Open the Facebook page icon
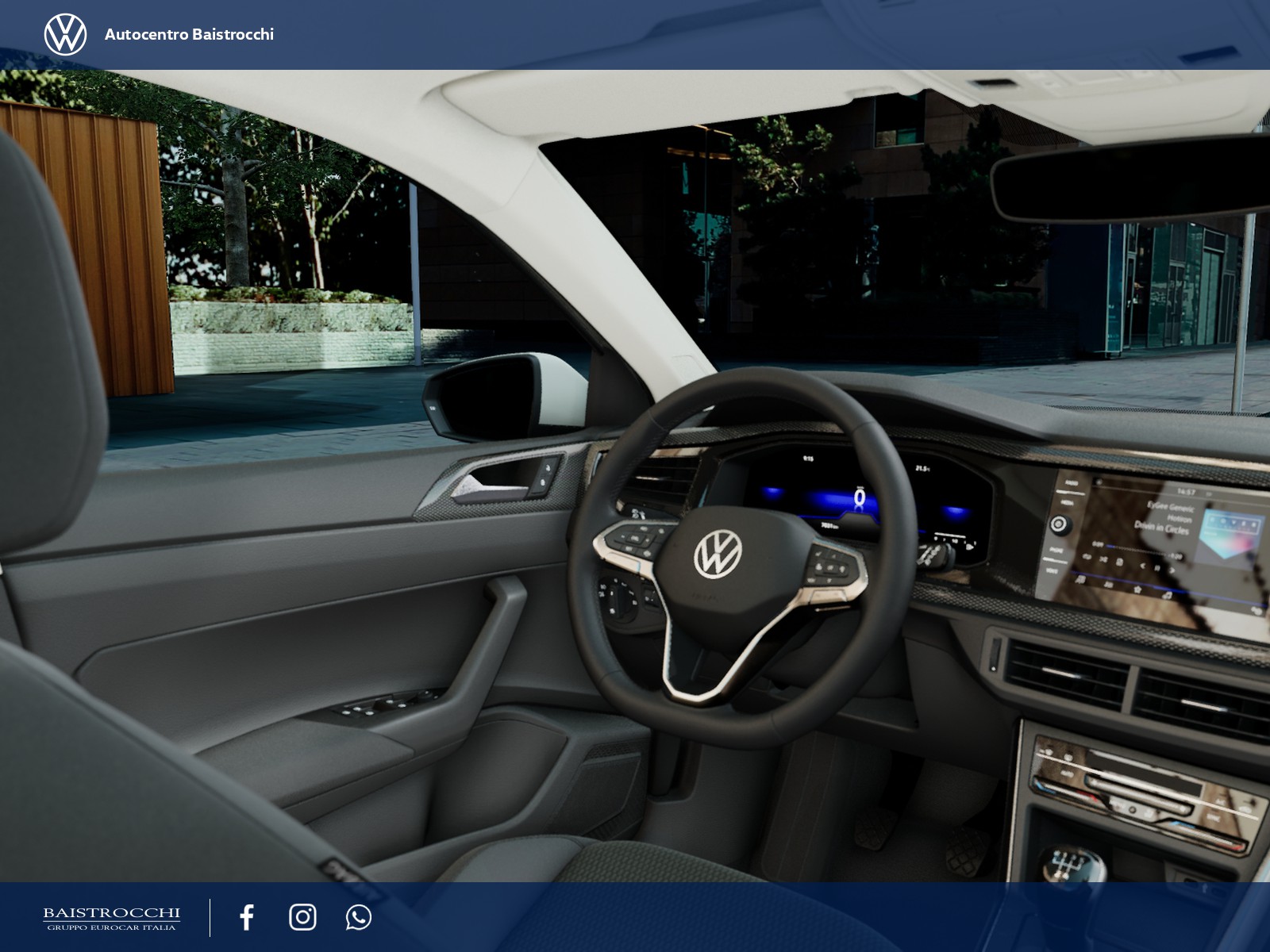This screenshot has height=952, width=1270. click(x=247, y=917)
